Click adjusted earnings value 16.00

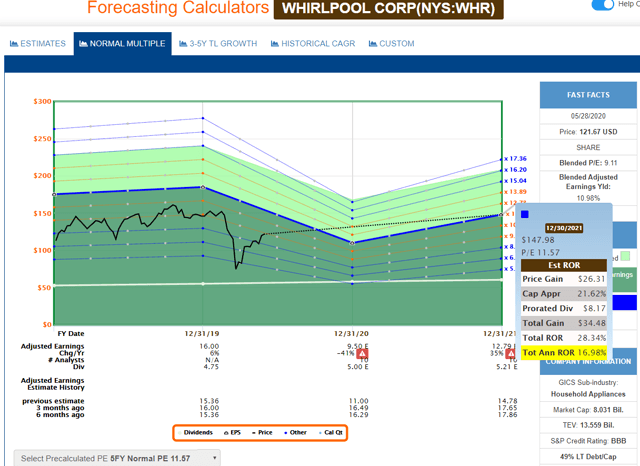coord(209,346)
